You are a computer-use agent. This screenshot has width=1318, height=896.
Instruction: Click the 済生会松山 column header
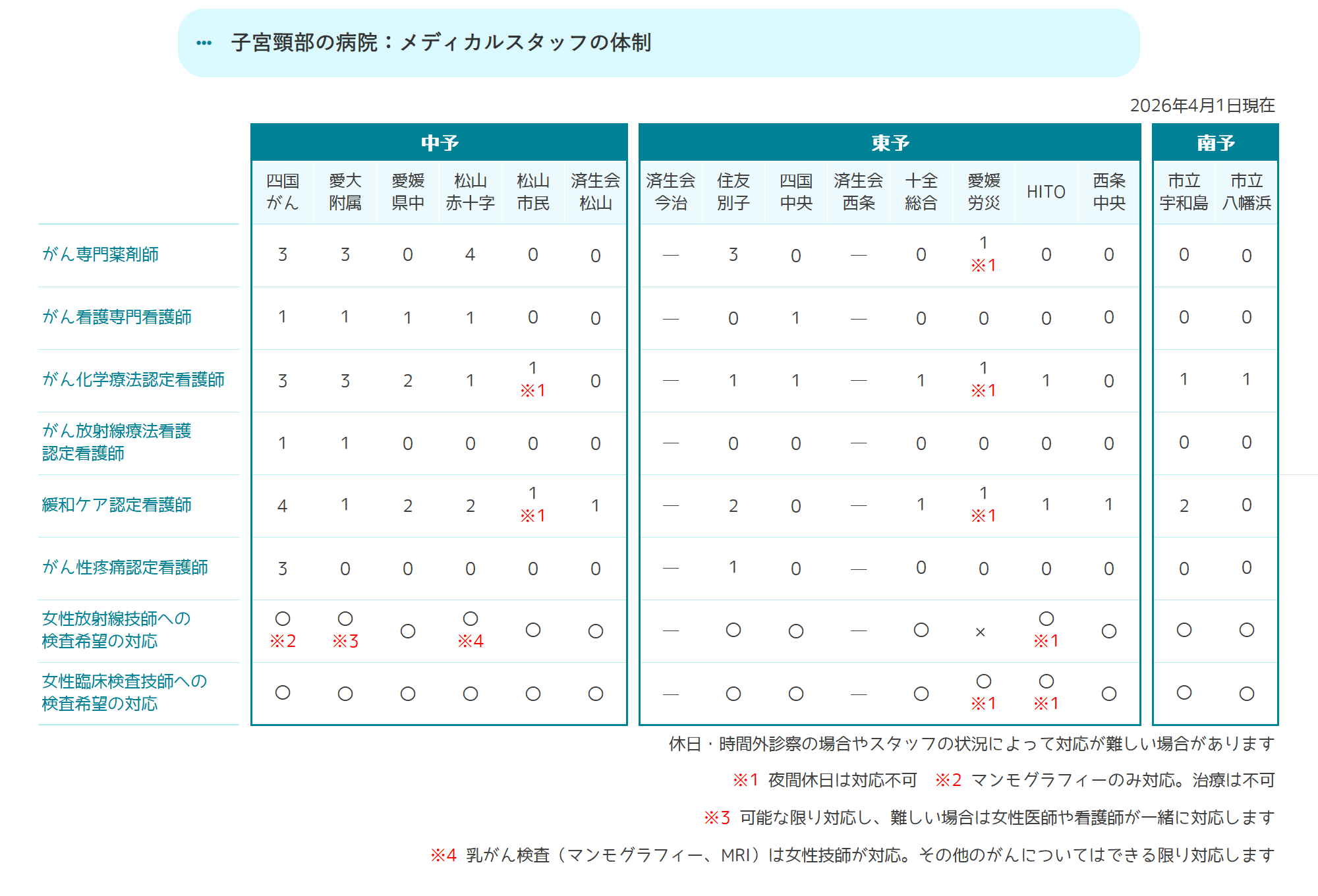(x=596, y=192)
